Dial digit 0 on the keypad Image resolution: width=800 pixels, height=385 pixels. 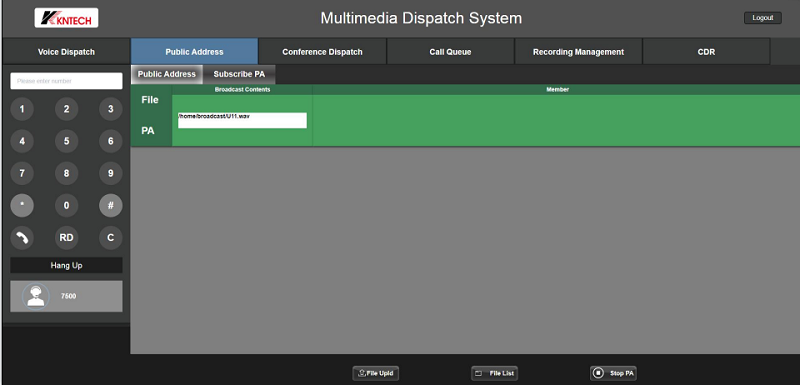point(66,206)
